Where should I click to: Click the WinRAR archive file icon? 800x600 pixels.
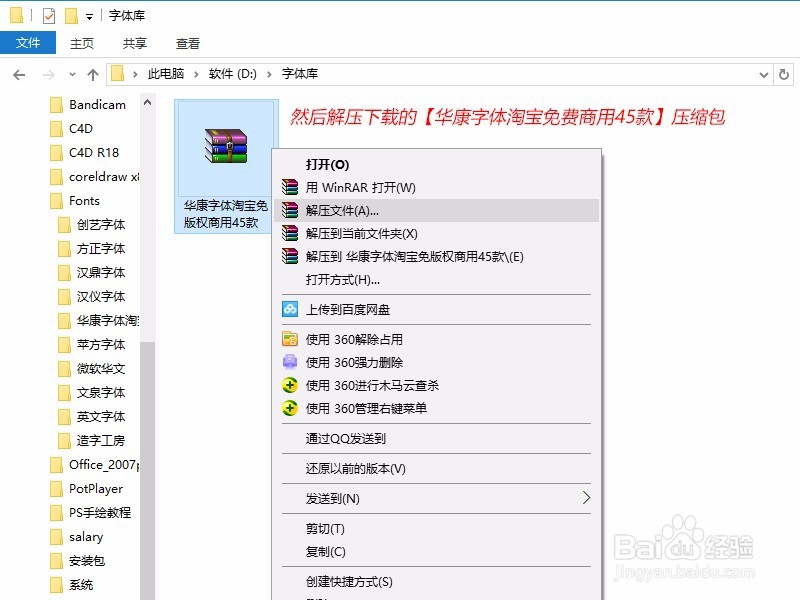pyautogui.click(x=226, y=146)
